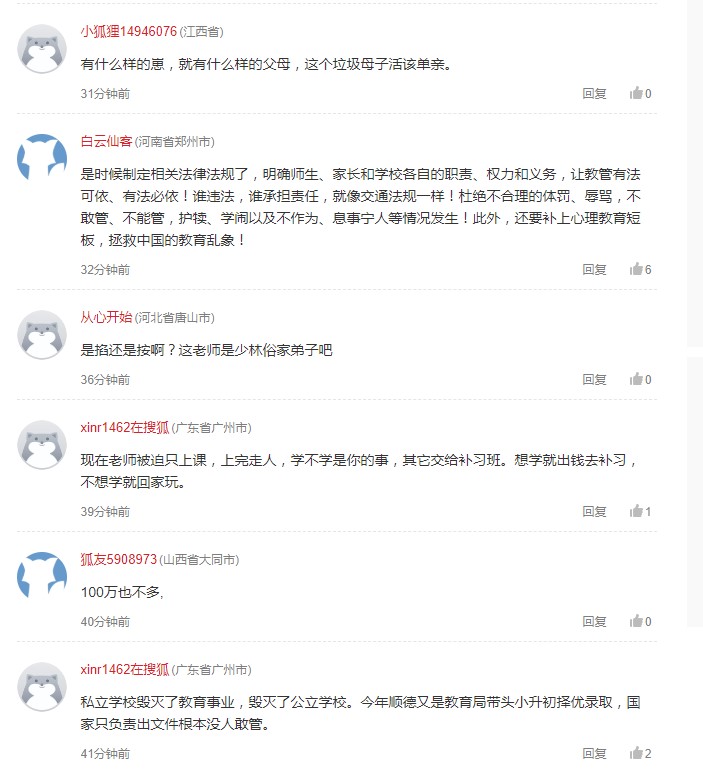Click thumbs-up showing 6 on 白云仙客's comment

[636, 270]
